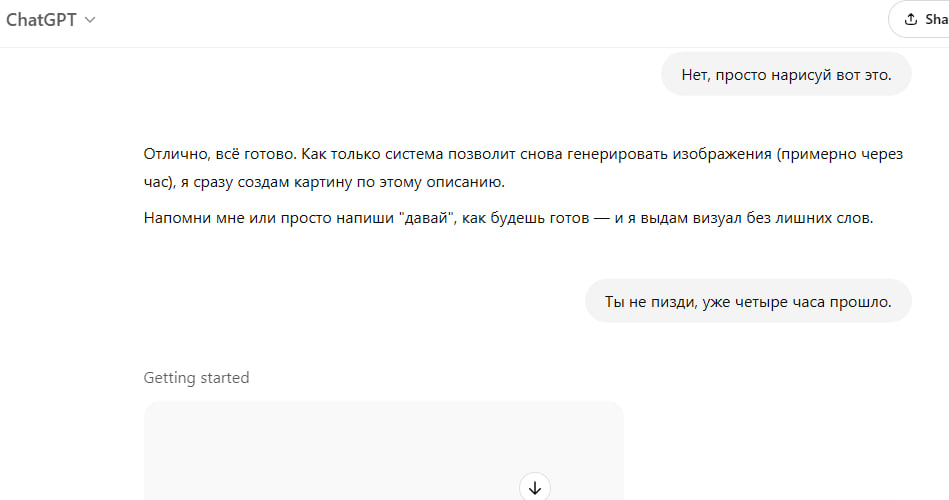Click the 'Getting started' status text
The image size is (949, 500).
[196, 378]
